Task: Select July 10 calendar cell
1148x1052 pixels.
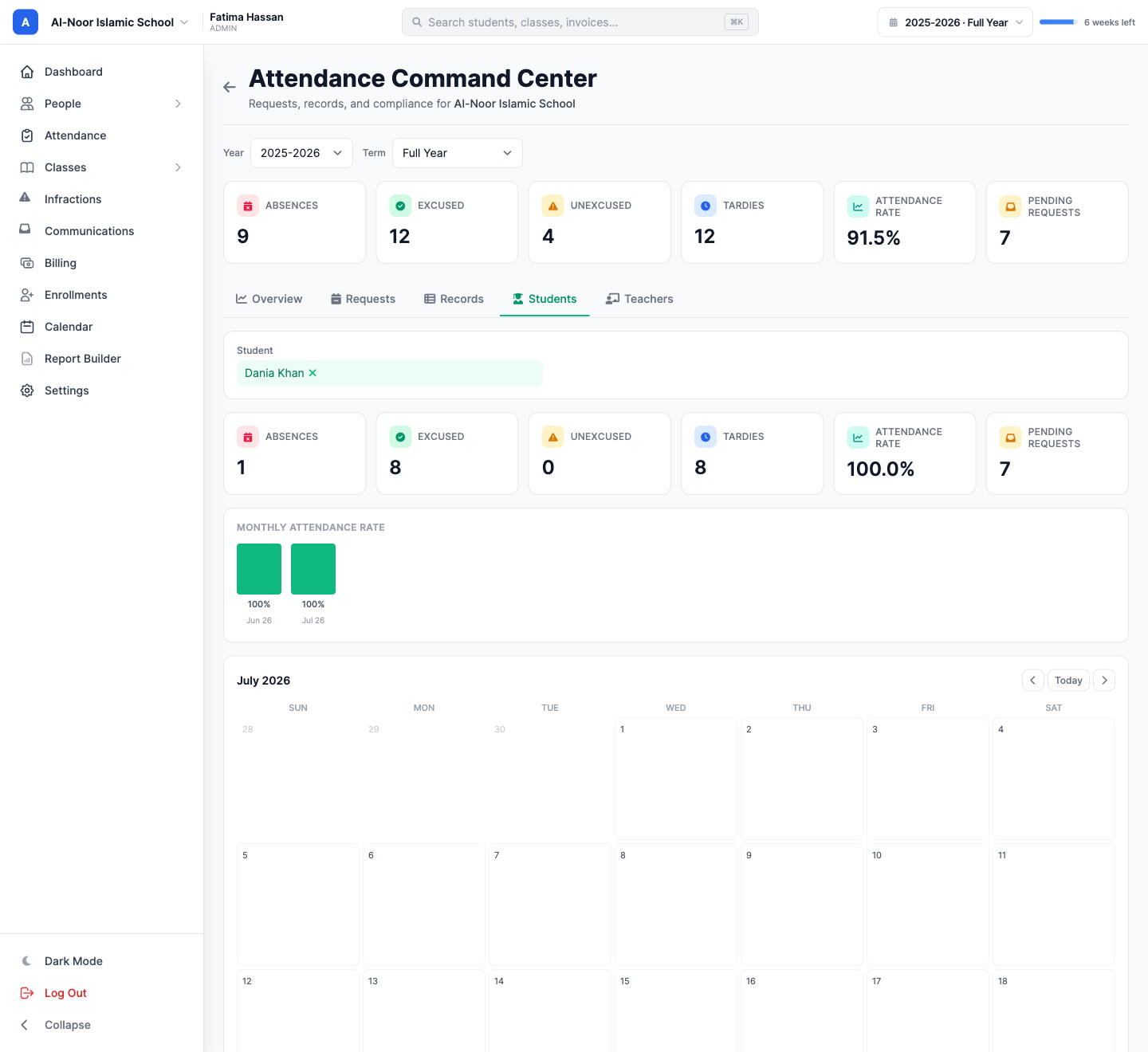Action: pyautogui.click(x=928, y=905)
